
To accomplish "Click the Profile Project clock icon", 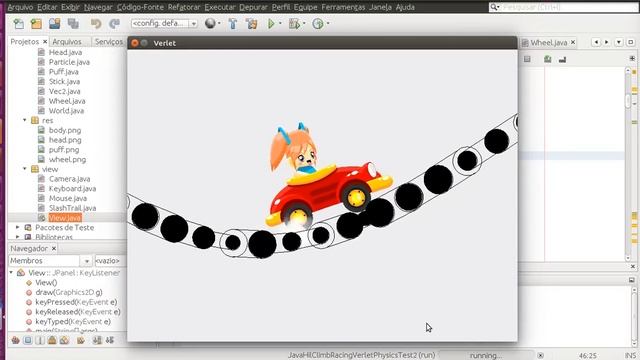I will 318,24.
